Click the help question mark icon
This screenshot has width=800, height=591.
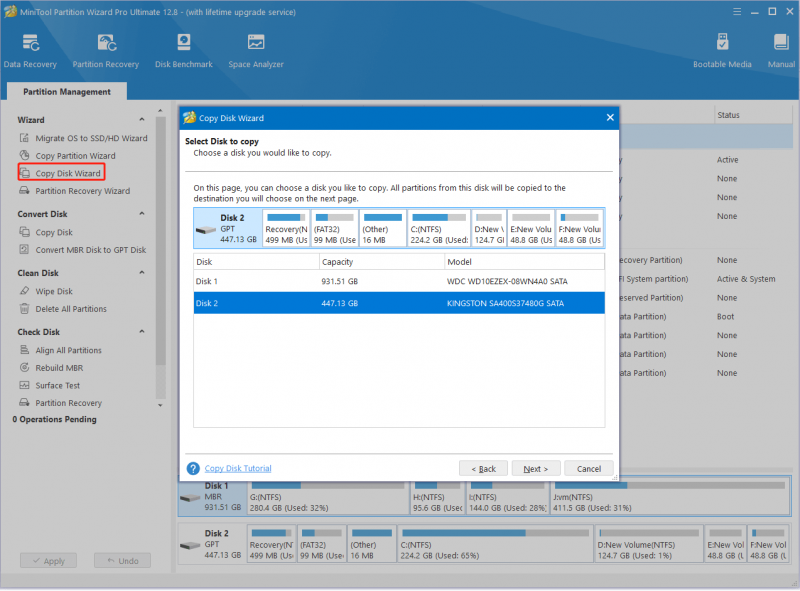(x=193, y=469)
